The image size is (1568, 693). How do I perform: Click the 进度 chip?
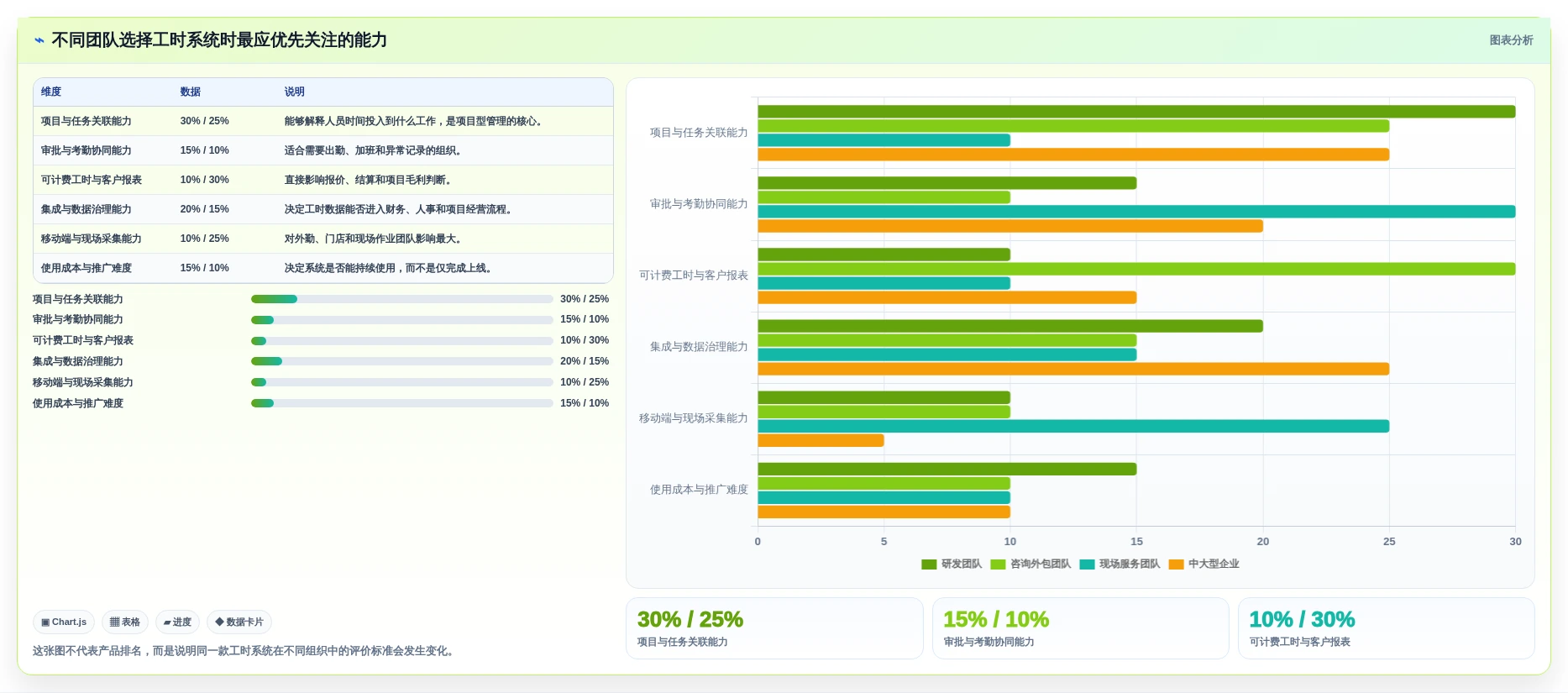pos(177,622)
